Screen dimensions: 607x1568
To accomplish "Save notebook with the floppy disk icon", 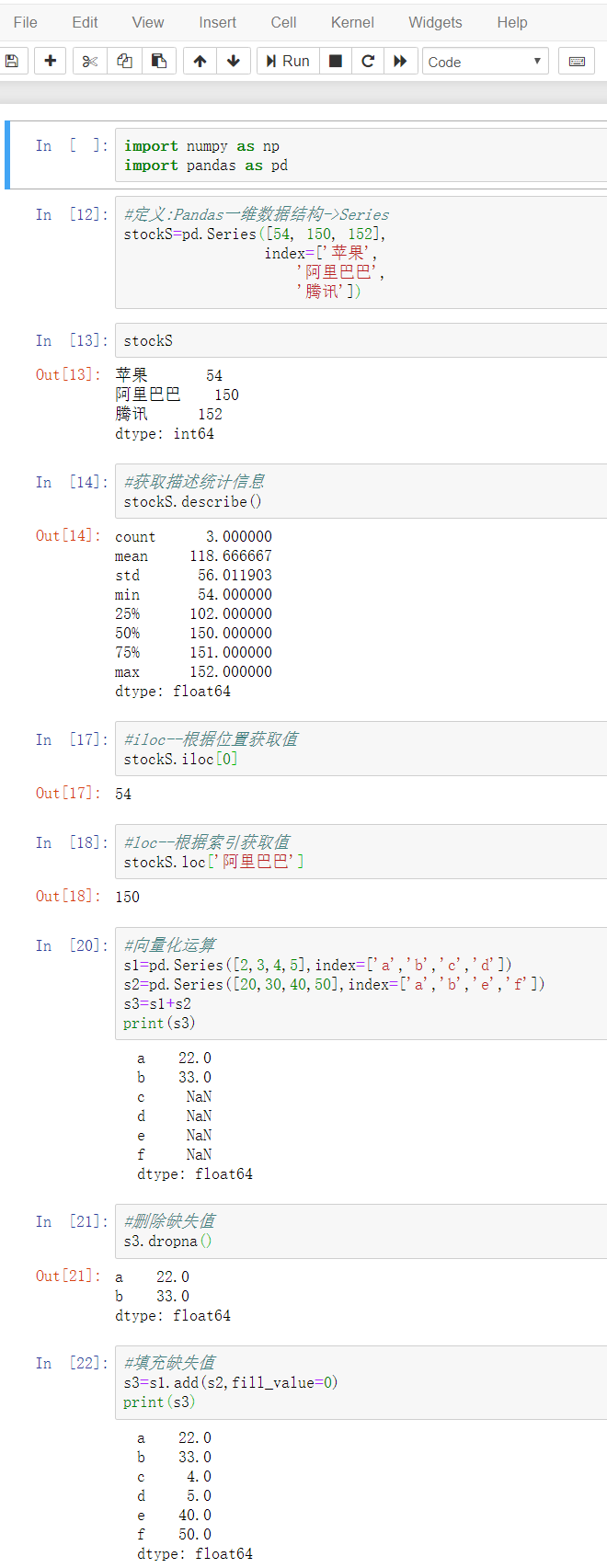I will click(12, 61).
